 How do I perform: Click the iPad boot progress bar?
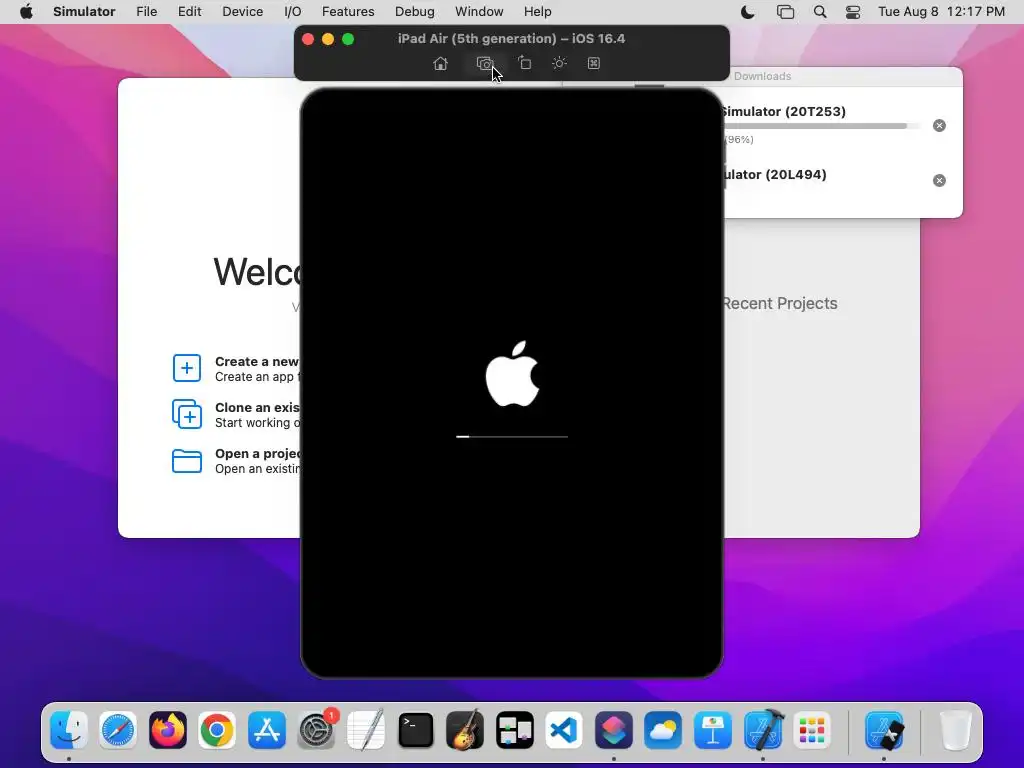coord(512,436)
